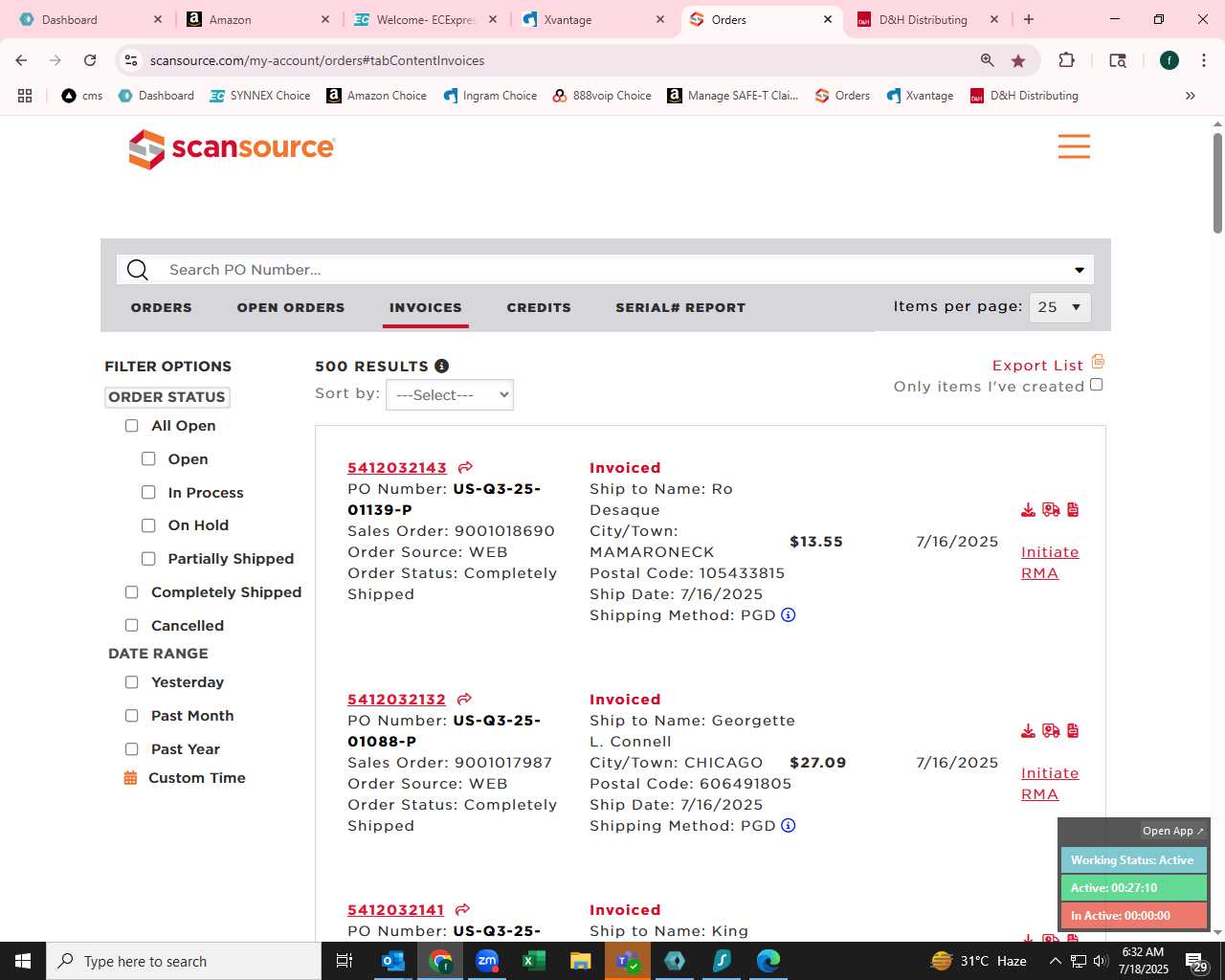Open File Explorer from the taskbar
The height and width of the screenshot is (980, 1225).
581,961
